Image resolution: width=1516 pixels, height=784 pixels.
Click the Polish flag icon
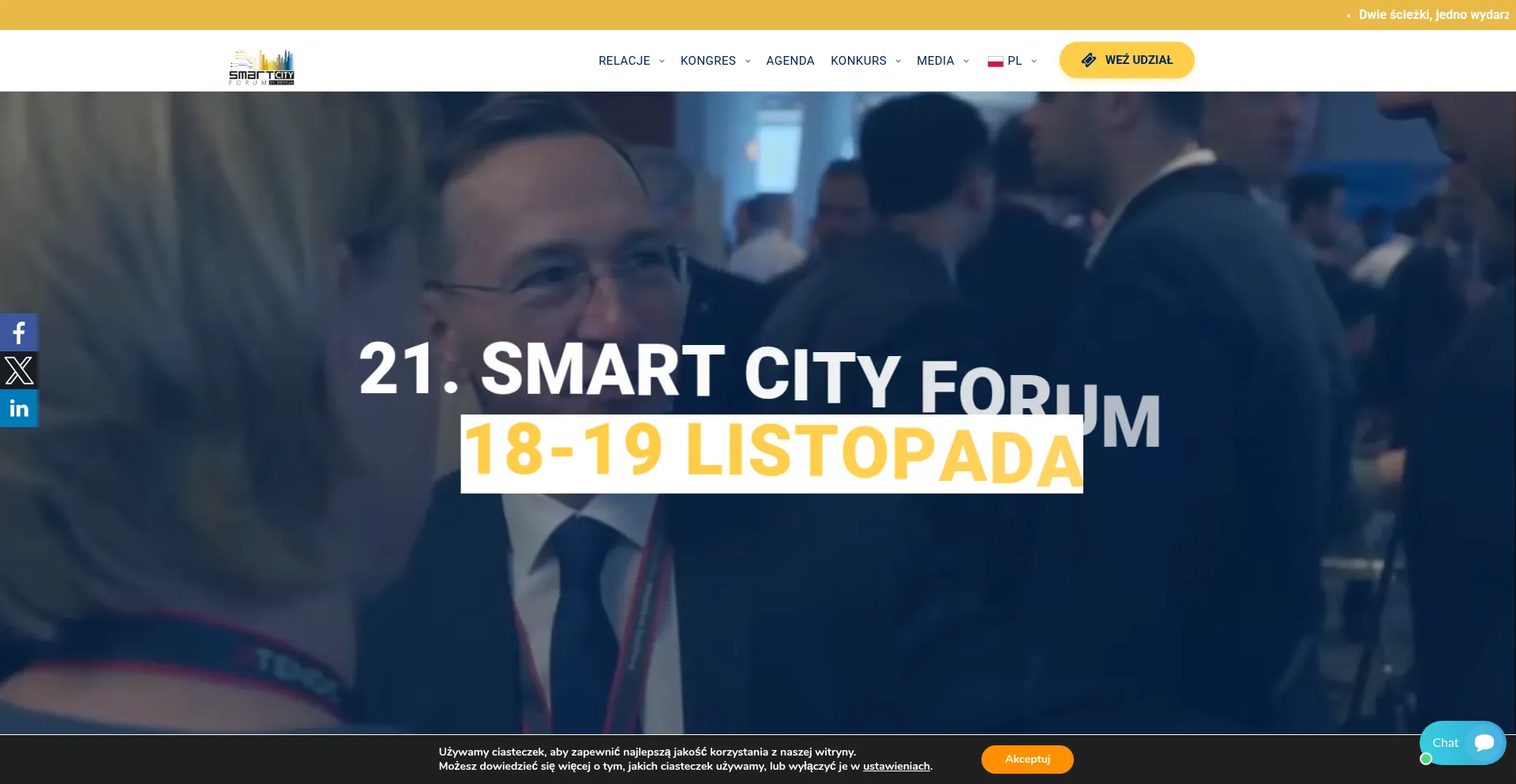click(x=995, y=61)
